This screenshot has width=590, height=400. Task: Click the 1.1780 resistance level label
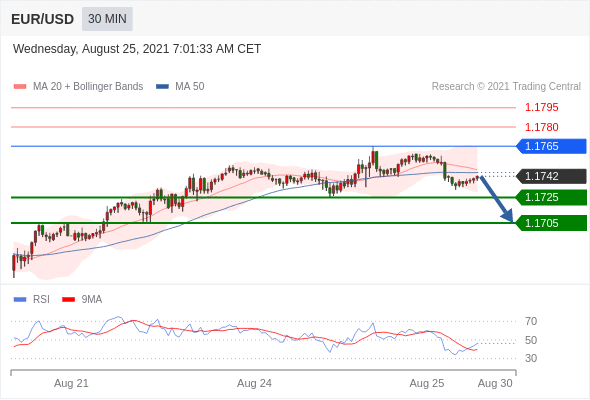coord(541,128)
